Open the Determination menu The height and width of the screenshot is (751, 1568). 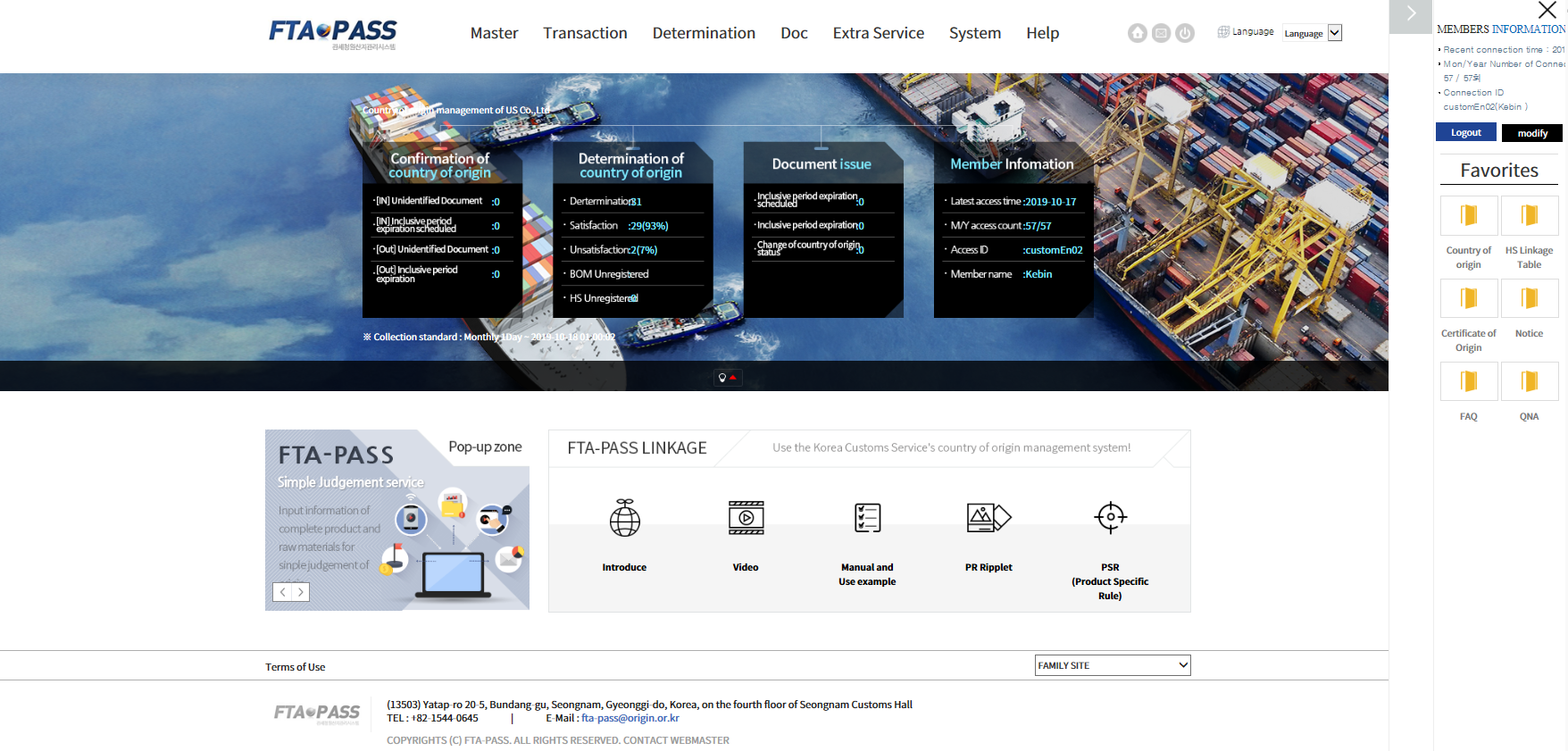click(704, 33)
